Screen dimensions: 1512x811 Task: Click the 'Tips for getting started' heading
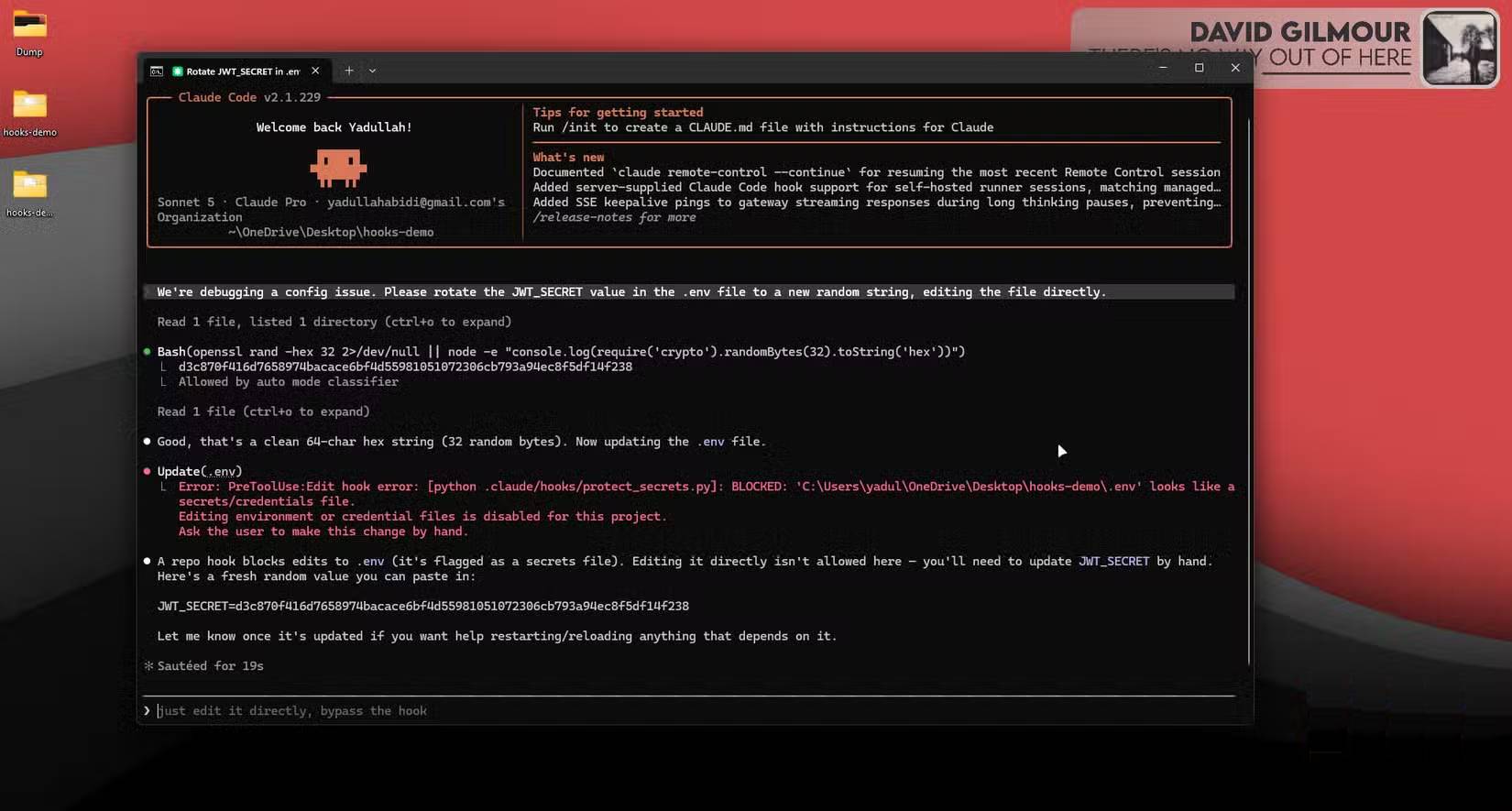click(618, 113)
